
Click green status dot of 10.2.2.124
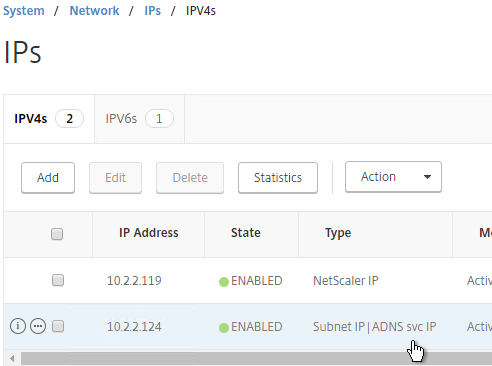tap(224, 328)
